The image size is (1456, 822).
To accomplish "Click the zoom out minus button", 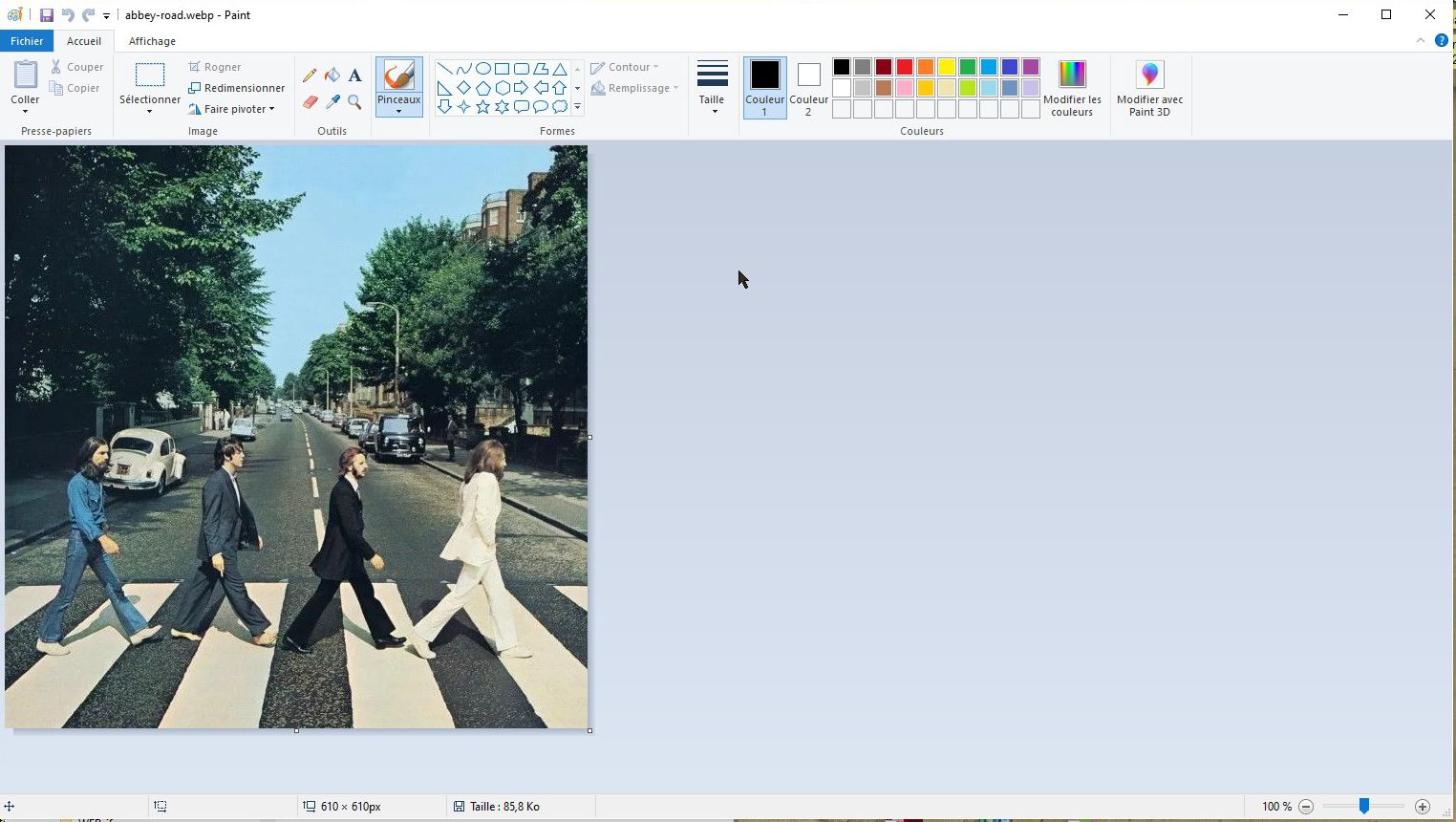I will tap(1306, 807).
